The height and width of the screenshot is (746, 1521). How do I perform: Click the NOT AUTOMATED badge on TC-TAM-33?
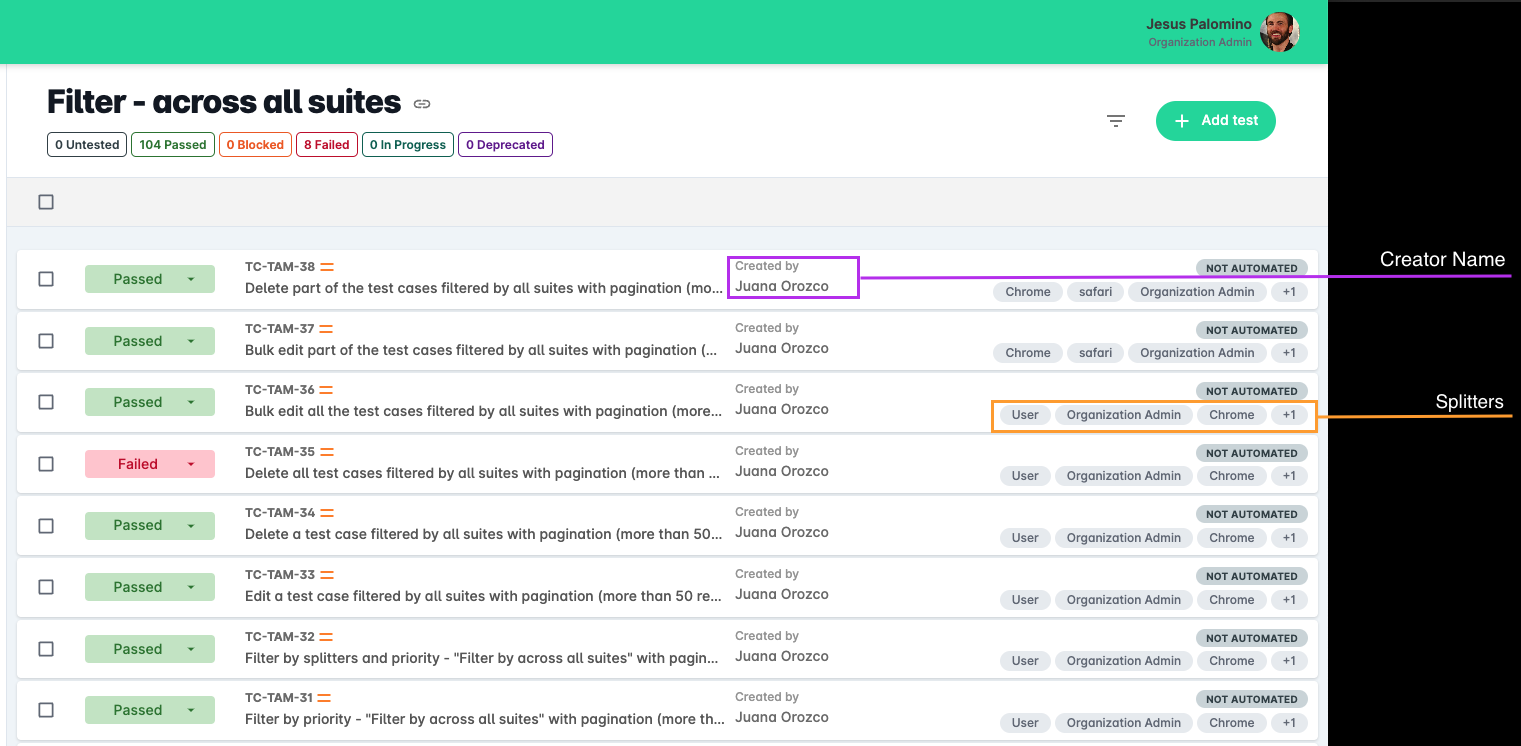pos(1251,576)
